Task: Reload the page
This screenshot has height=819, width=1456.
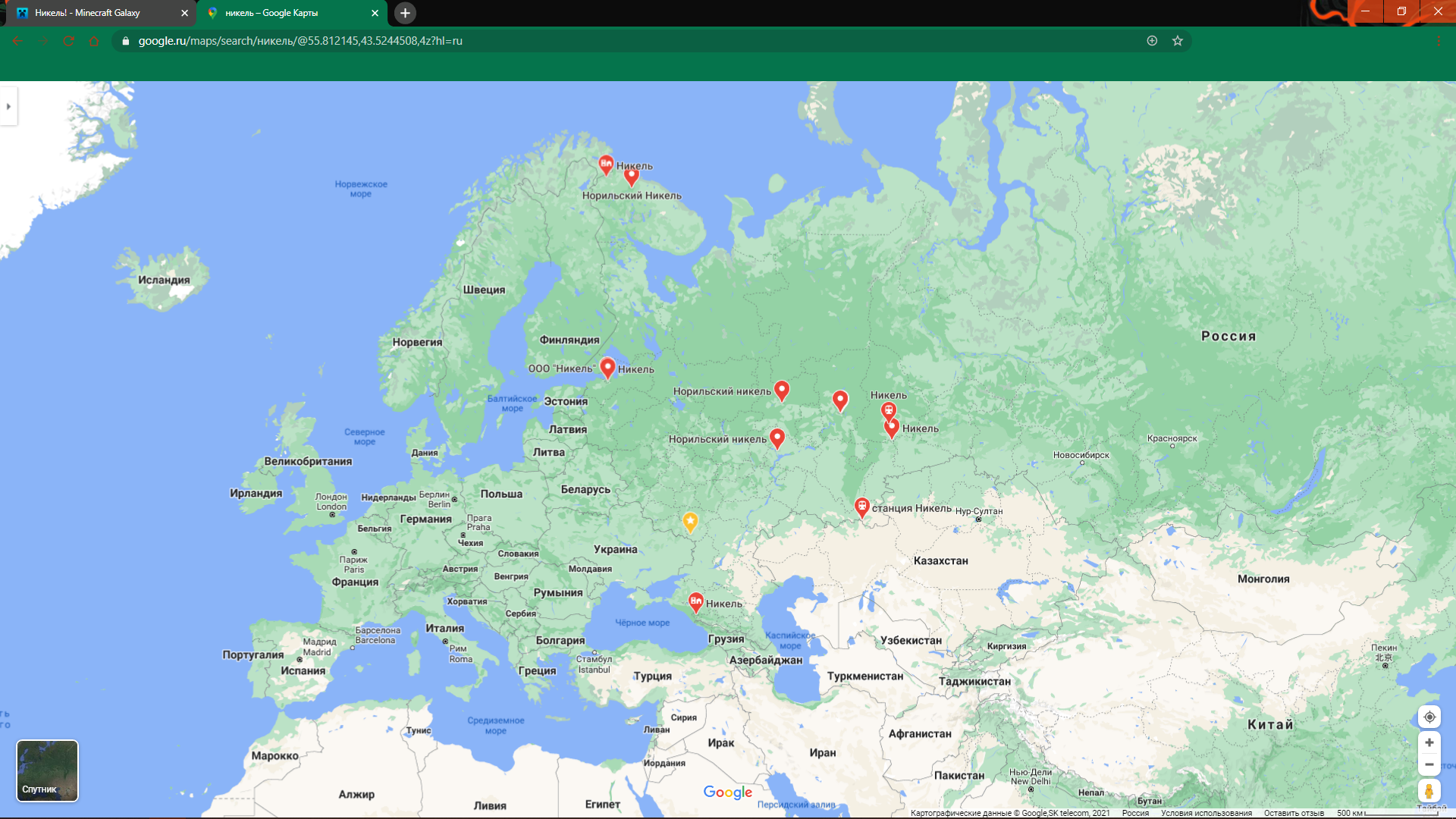Action: coord(68,41)
